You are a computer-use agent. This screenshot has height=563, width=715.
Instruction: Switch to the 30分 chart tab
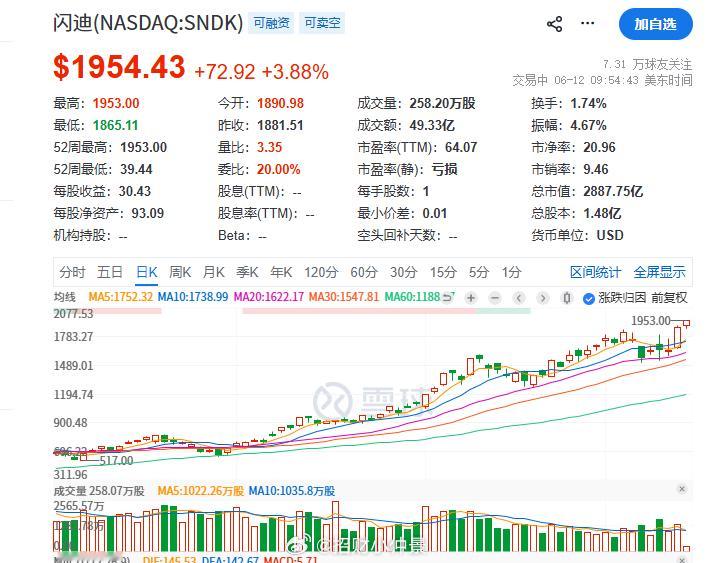[x=404, y=272]
